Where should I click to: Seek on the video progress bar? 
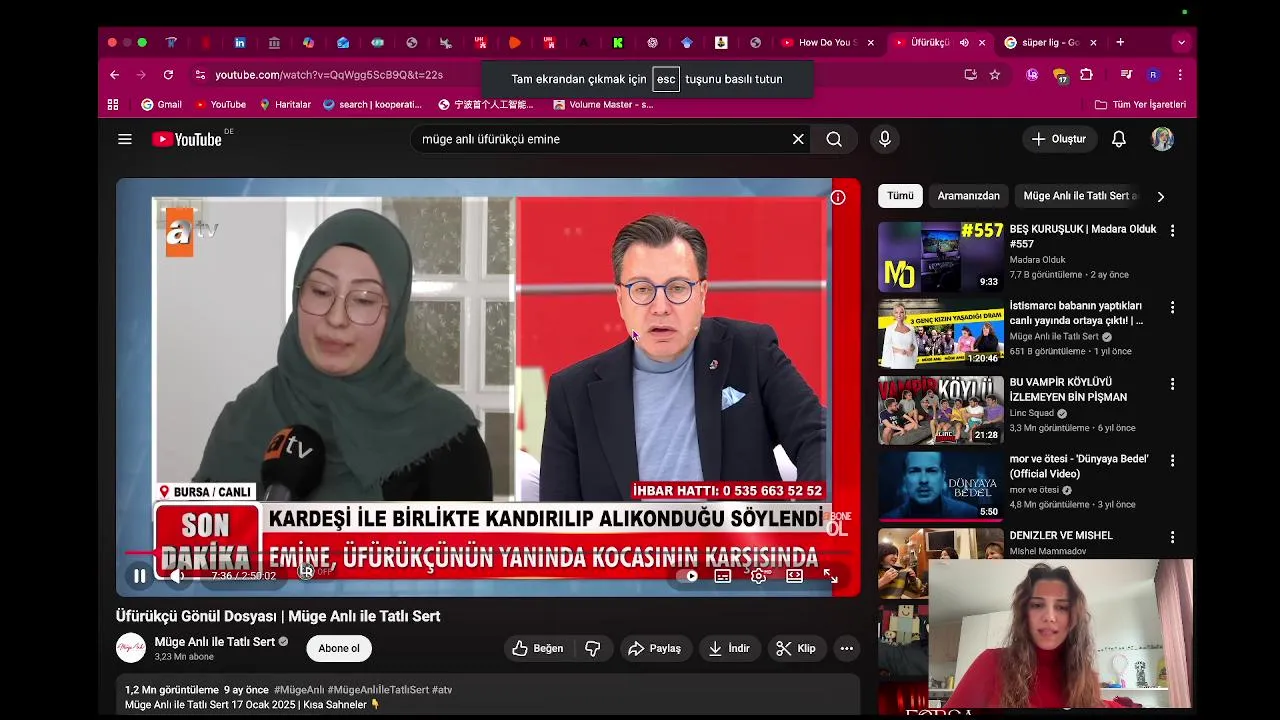click(x=488, y=552)
